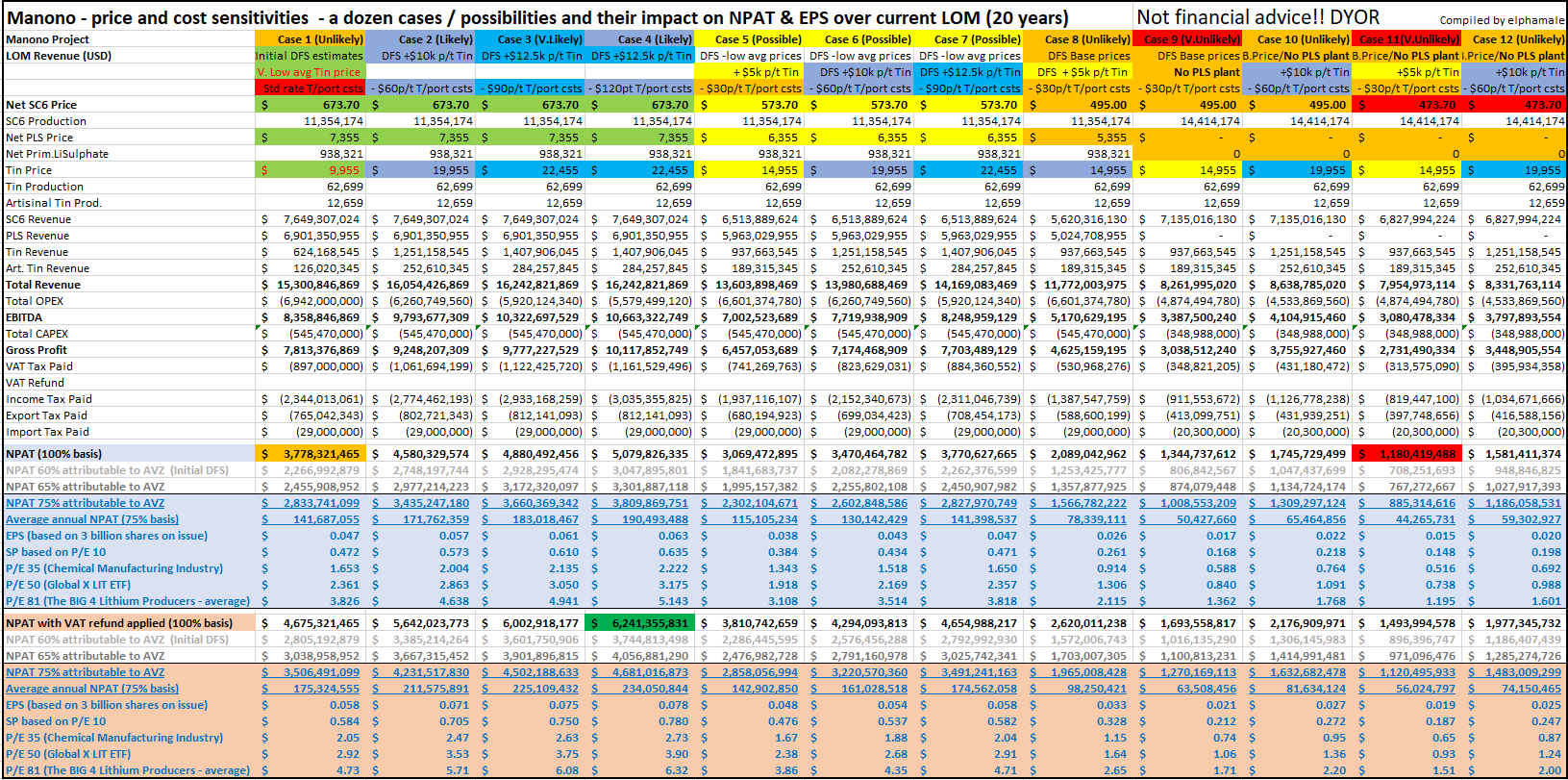Select the green cell 6,241,355,831
Image resolution: width=1568 pixels, height=780 pixels.
(x=639, y=623)
